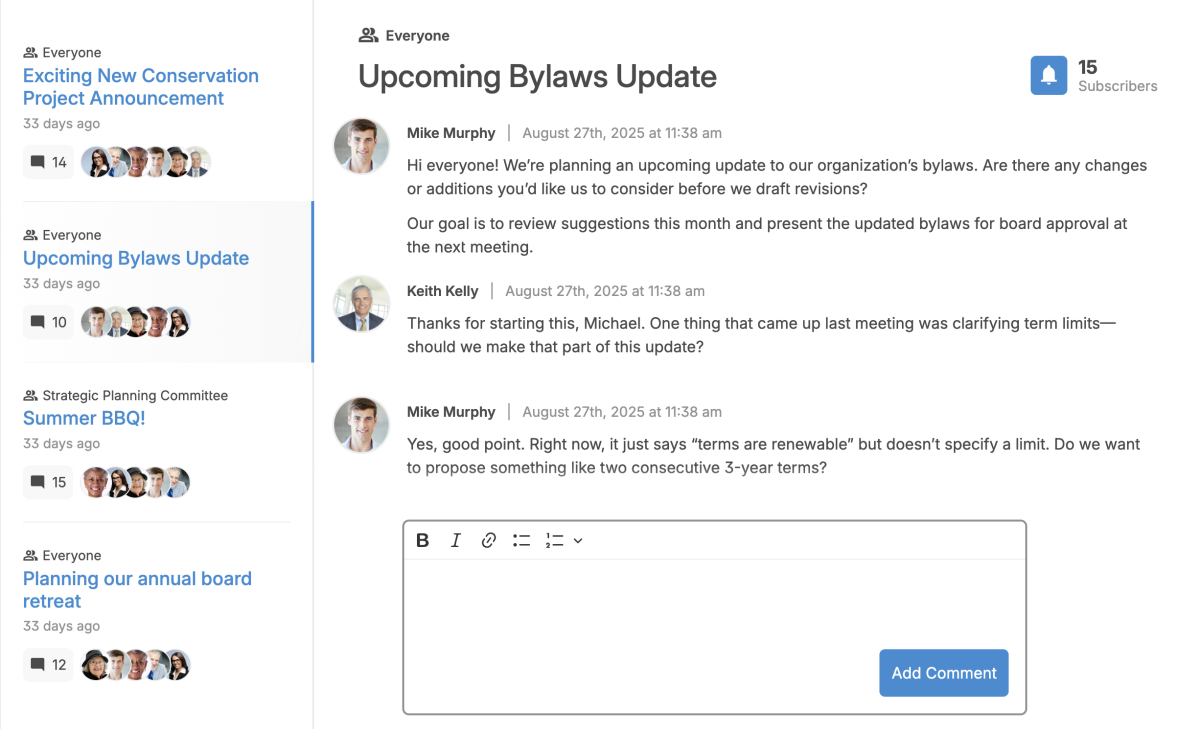
Task: Create a bulleted list in the comment editor
Action: click(521, 540)
